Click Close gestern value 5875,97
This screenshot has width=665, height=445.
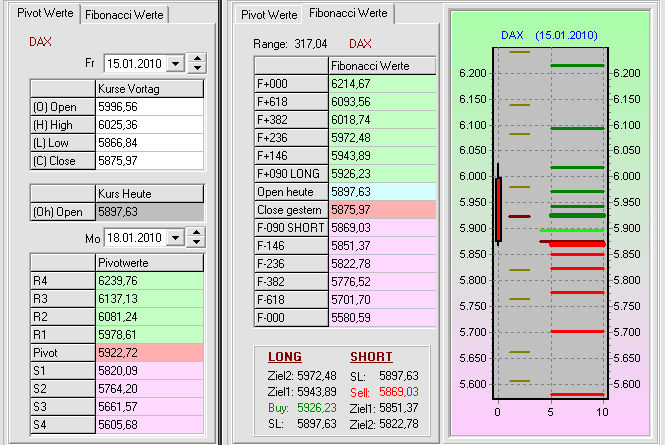tap(382, 210)
